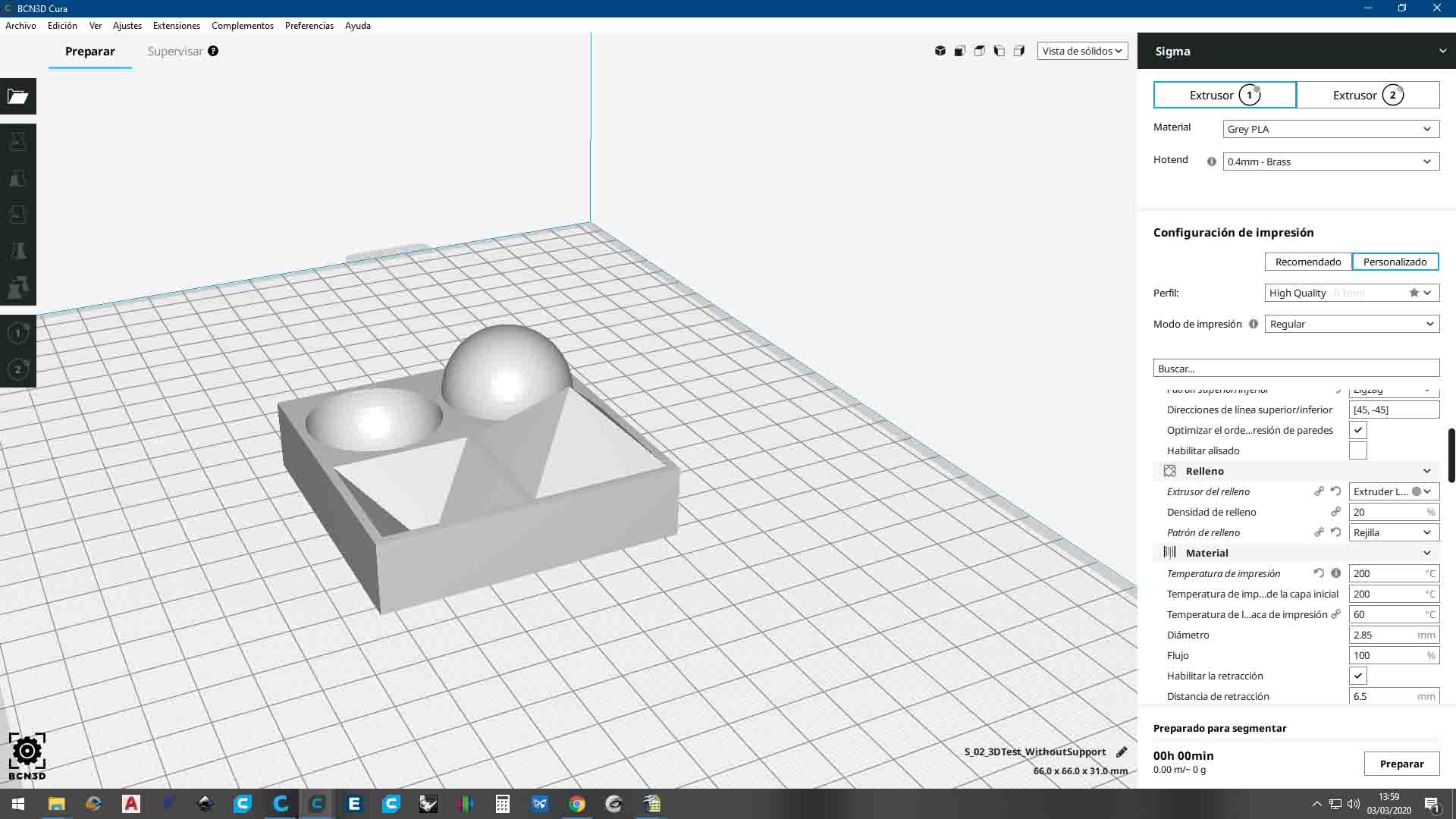The width and height of the screenshot is (1456, 819).
Task: Click the Hotend info icon
Action: point(1211,162)
